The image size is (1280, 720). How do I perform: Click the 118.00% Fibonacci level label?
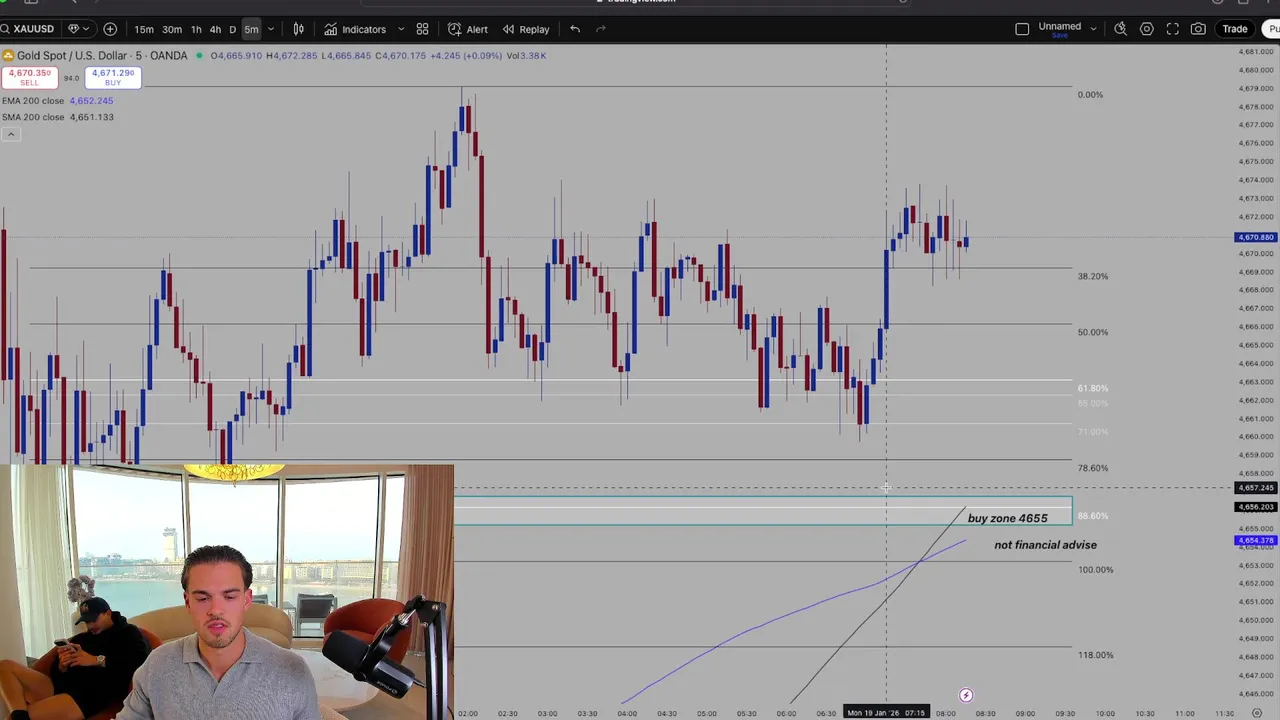coord(1095,655)
